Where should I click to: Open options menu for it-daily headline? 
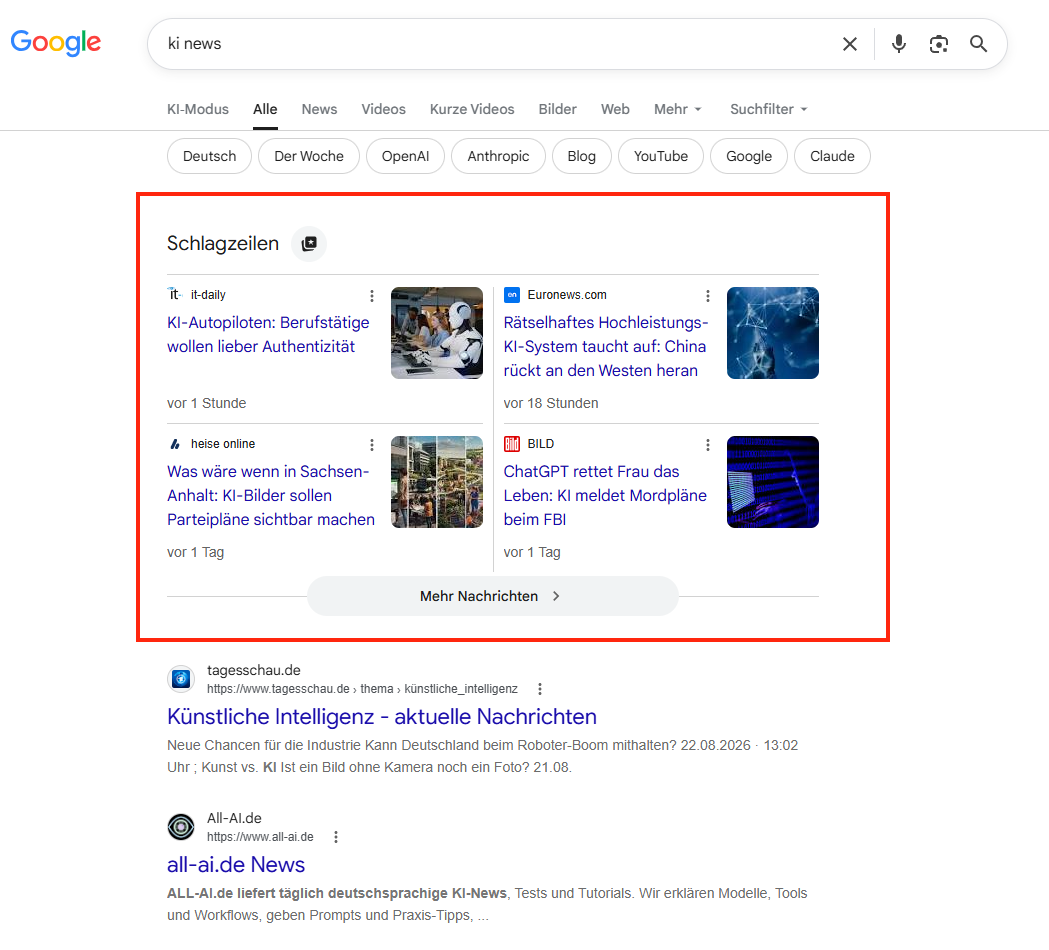pyautogui.click(x=372, y=296)
